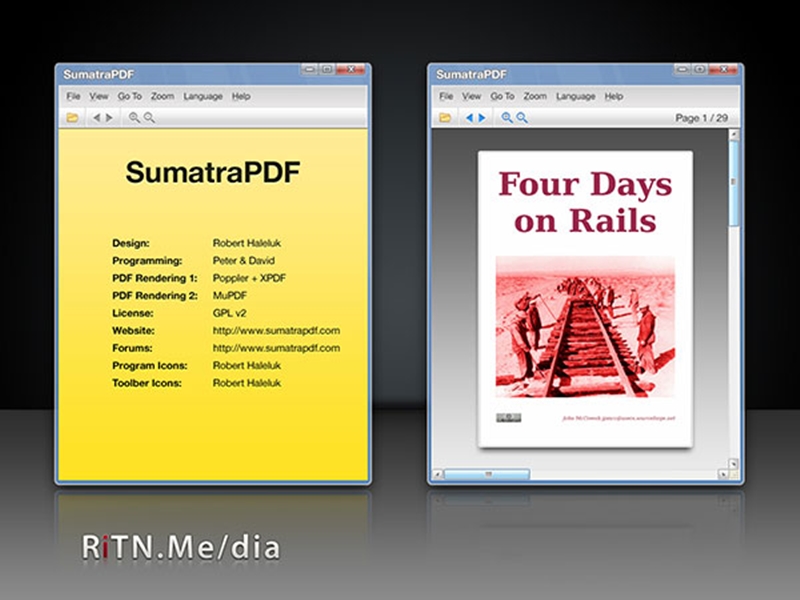Viewport: 800px width, 600px height.
Task: Click the horizontal scrollbar thumb in the right window
Action: (x=487, y=474)
